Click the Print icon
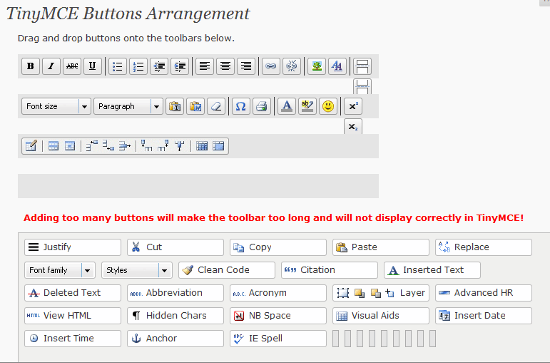The image size is (550, 363). click(x=261, y=106)
